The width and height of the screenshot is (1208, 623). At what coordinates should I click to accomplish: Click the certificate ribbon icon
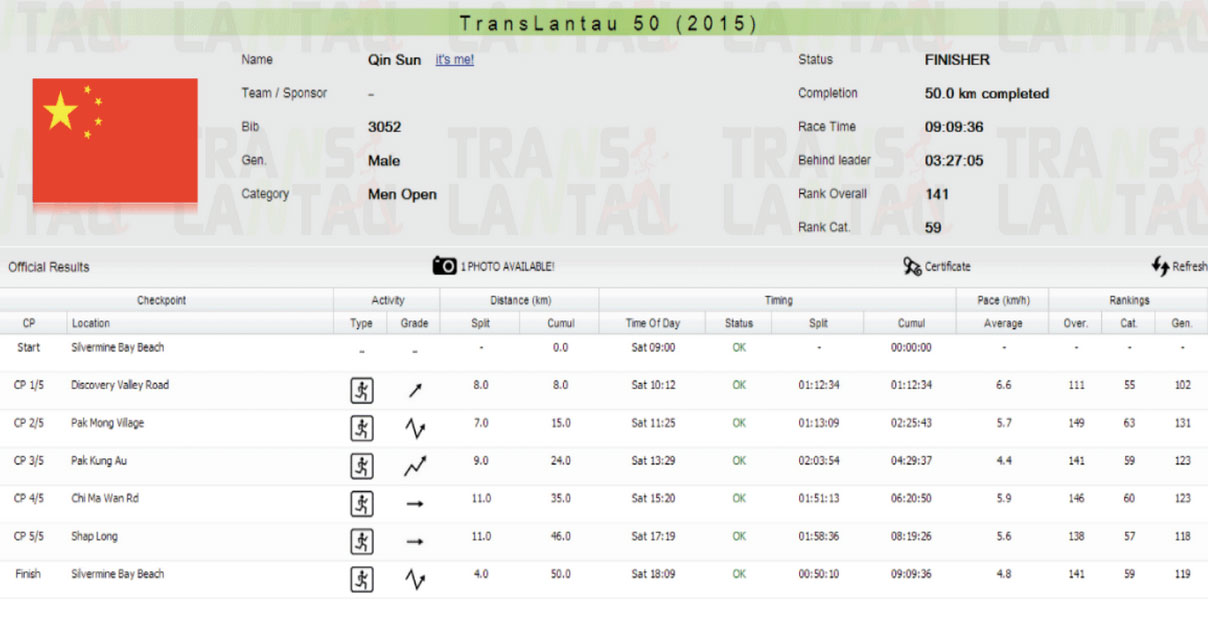click(x=911, y=266)
